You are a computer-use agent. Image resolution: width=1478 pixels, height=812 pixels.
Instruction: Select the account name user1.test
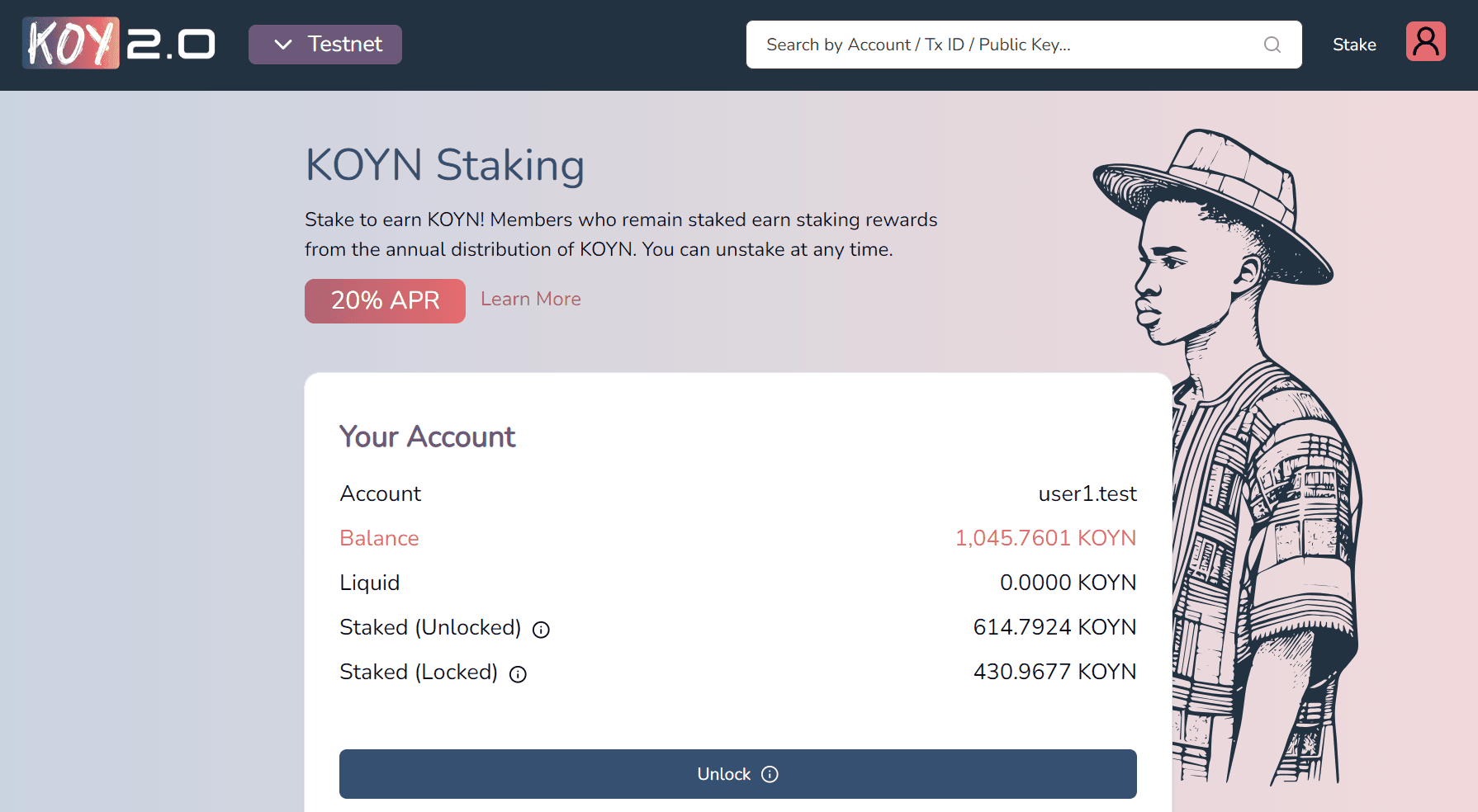[x=1087, y=493]
